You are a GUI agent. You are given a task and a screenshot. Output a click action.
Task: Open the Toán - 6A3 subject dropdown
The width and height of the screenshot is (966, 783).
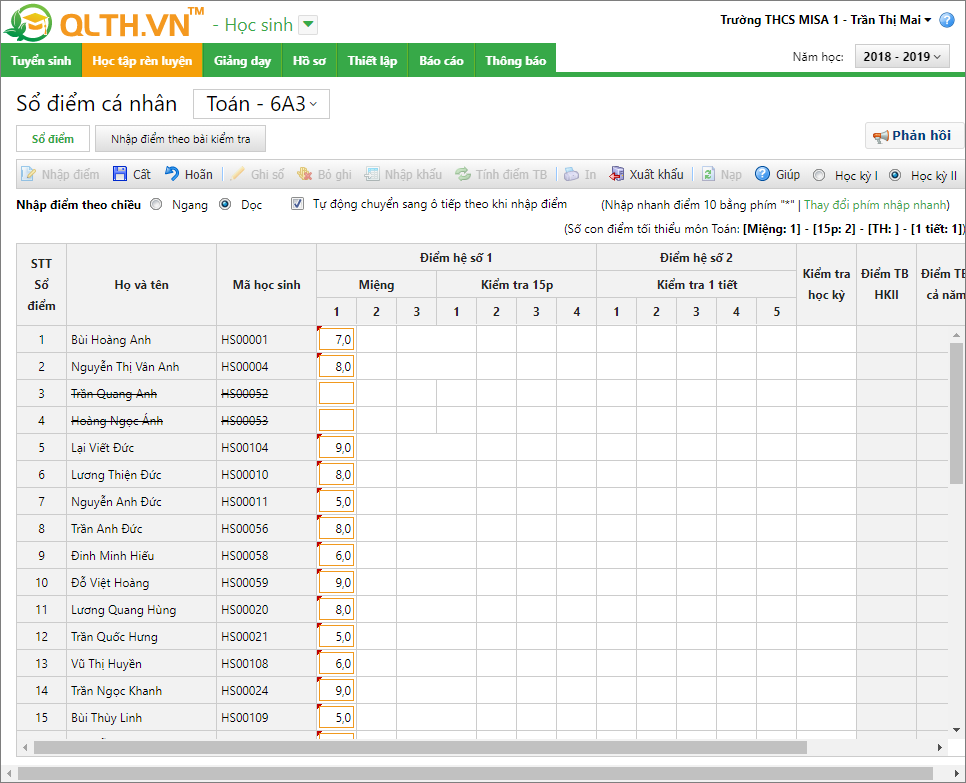(261, 104)
